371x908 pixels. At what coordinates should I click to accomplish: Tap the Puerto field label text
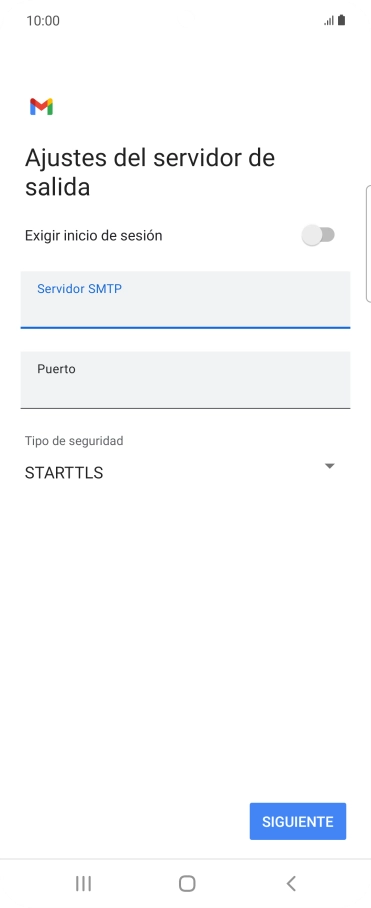click(56, 369)
